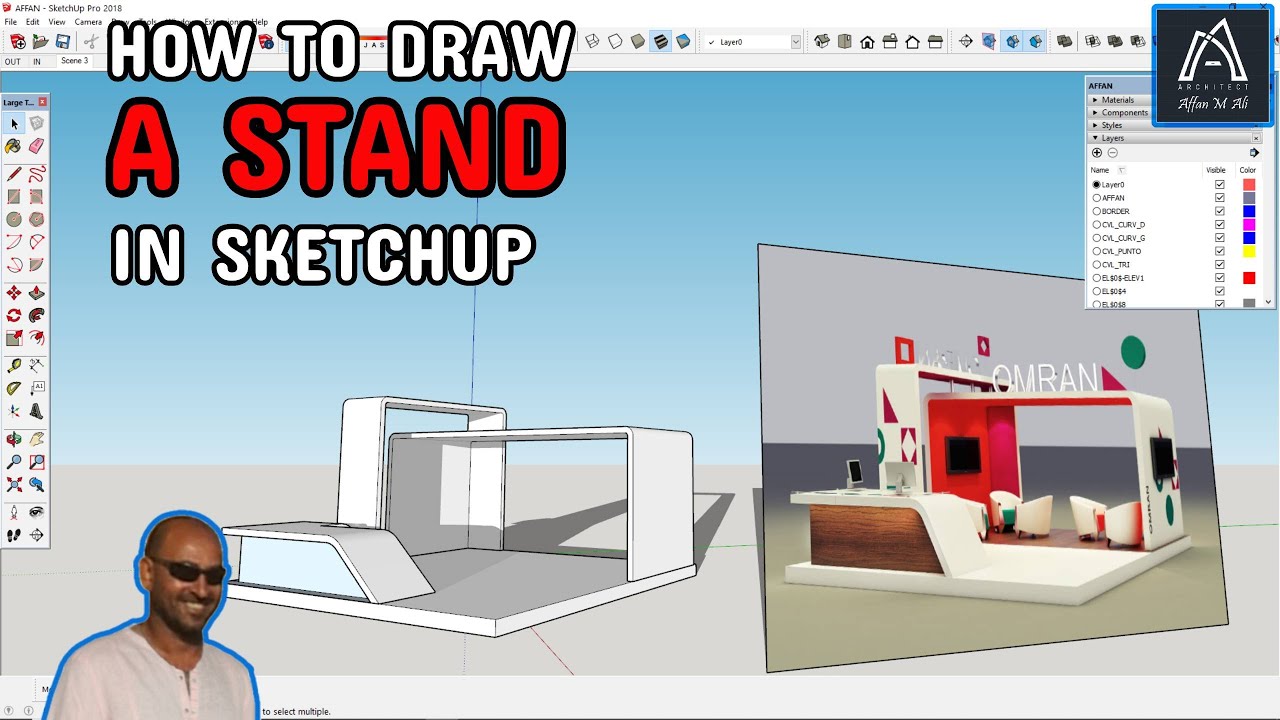Activate the Rectangle tool
The width and height of the screenshot is (1280, 720).
(x=14, y=197)
